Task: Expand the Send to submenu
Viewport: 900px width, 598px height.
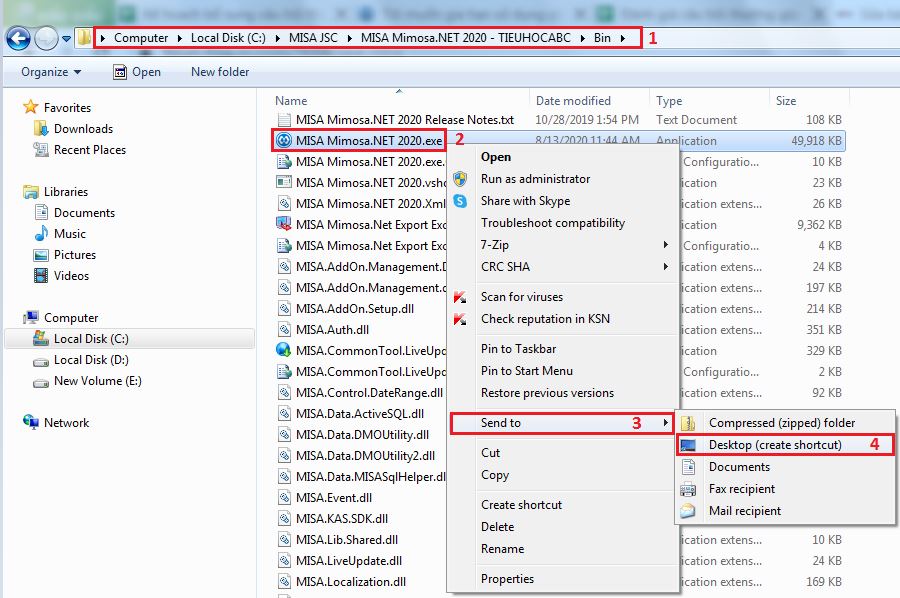Action: [665, 423]
